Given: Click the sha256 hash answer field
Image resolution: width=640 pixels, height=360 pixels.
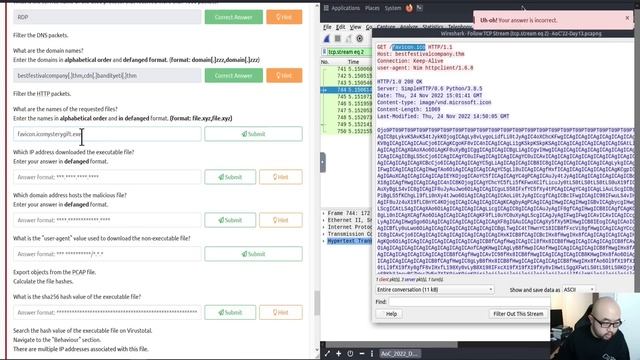Looking at the screenshot, I should tap(107, 312).
